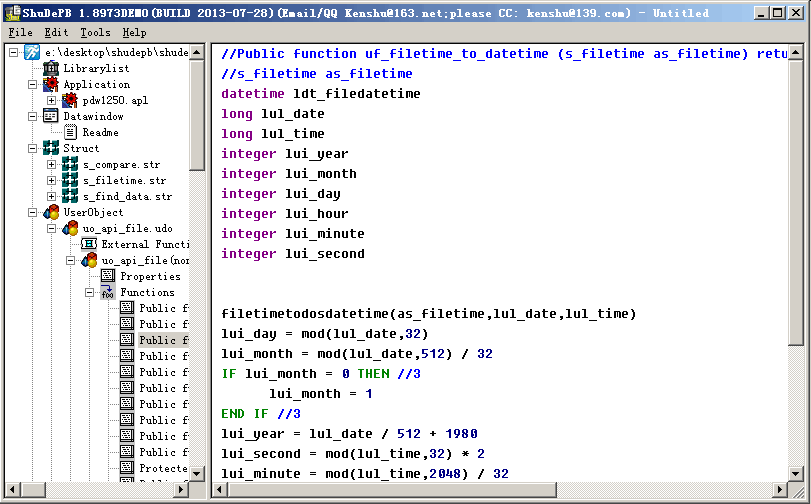Expand the s_find_data.str node

[52, 197]
